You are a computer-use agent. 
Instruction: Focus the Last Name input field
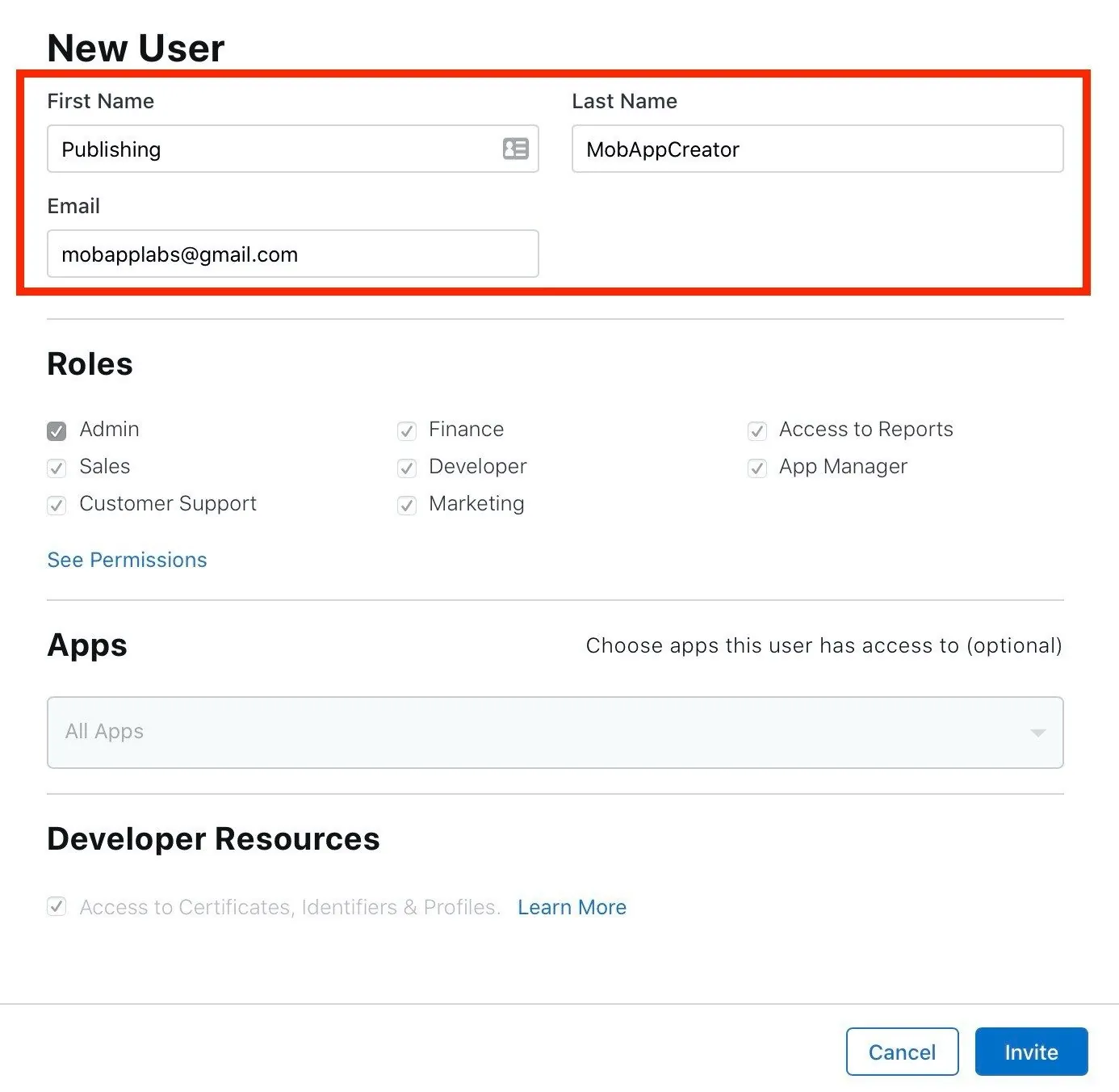(x=818, y=149)
